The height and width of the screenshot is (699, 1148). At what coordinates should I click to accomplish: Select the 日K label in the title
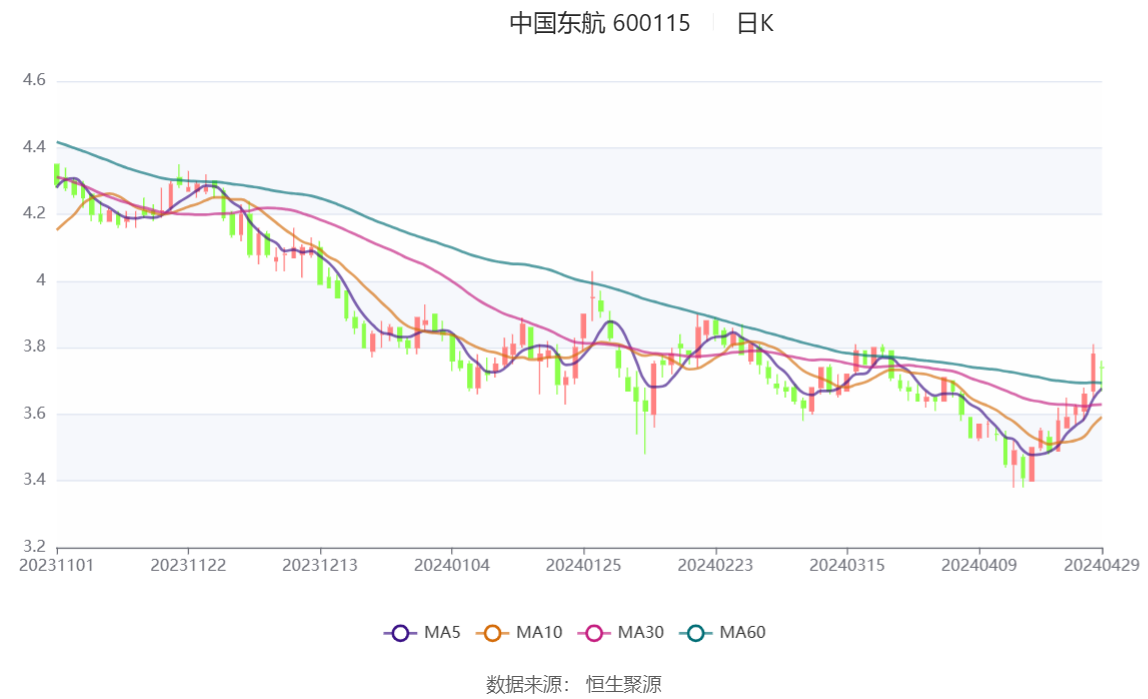tap(755, 24)
